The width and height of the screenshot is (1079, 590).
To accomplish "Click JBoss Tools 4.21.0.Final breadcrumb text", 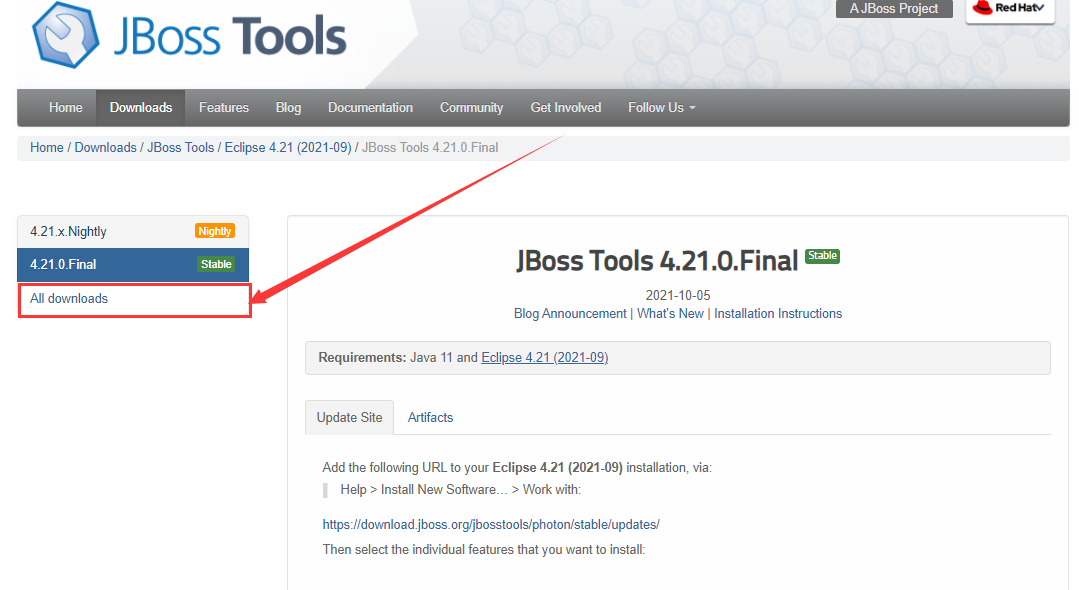I will [430, 147].
